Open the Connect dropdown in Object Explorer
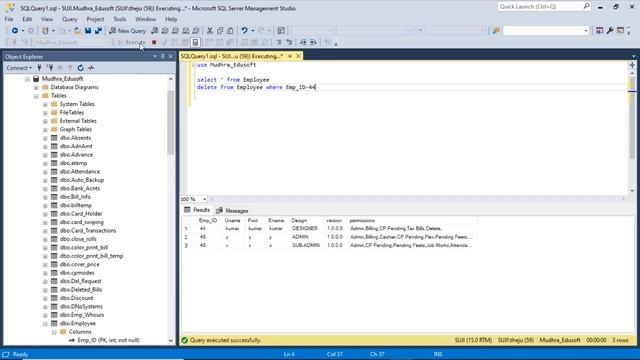Image resolution: width=640 pixels, height=360 pixels. click(19, 68)
